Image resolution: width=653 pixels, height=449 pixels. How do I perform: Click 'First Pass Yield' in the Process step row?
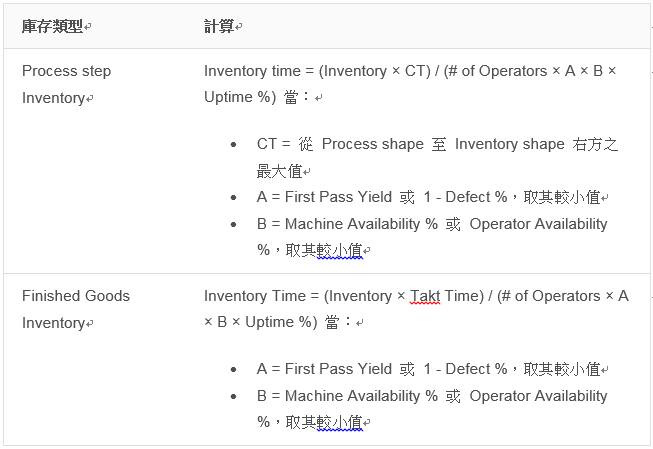point(339,198)
